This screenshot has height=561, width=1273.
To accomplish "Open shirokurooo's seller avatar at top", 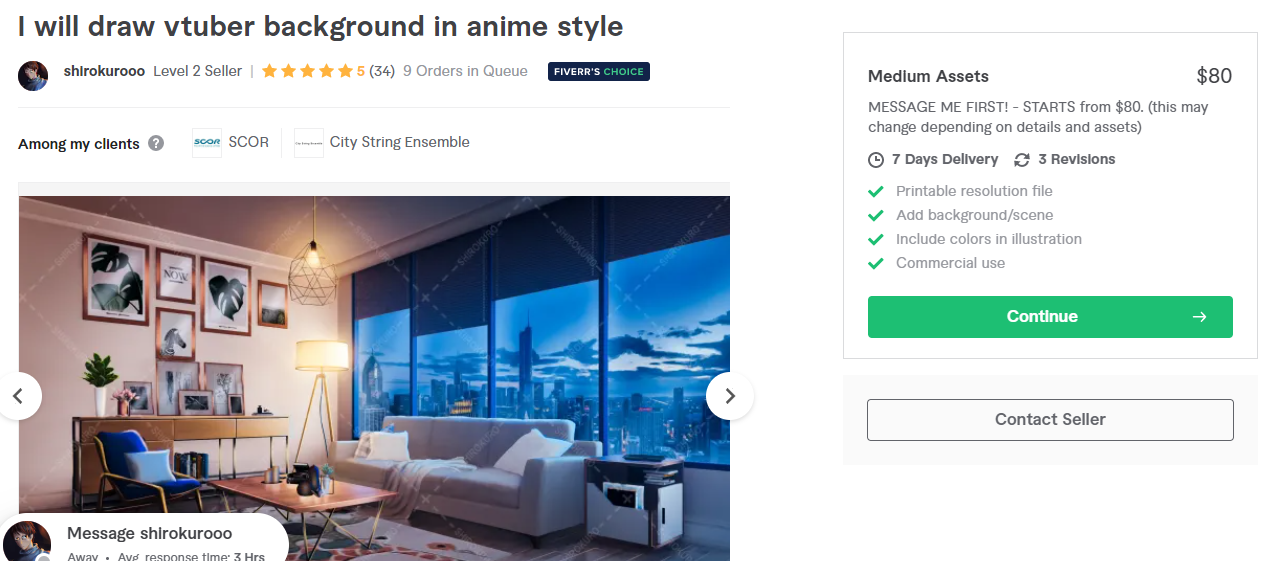I will click(33, 76).
